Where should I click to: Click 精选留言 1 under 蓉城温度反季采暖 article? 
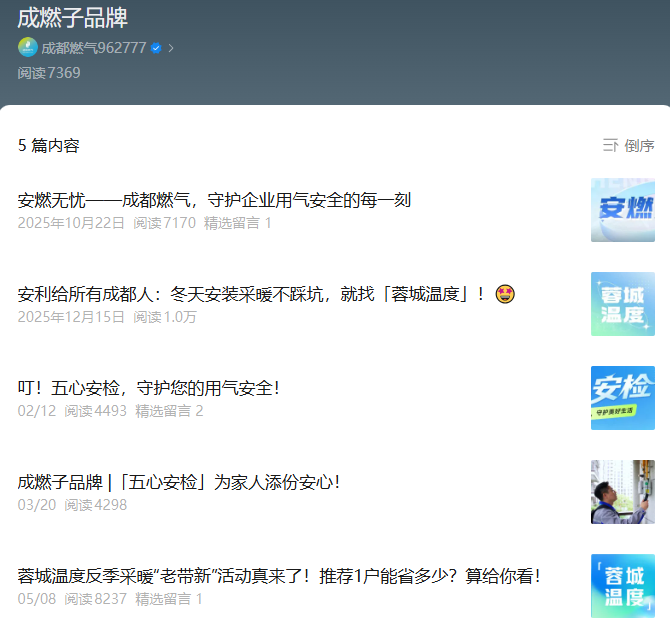(x=169, y=599)
